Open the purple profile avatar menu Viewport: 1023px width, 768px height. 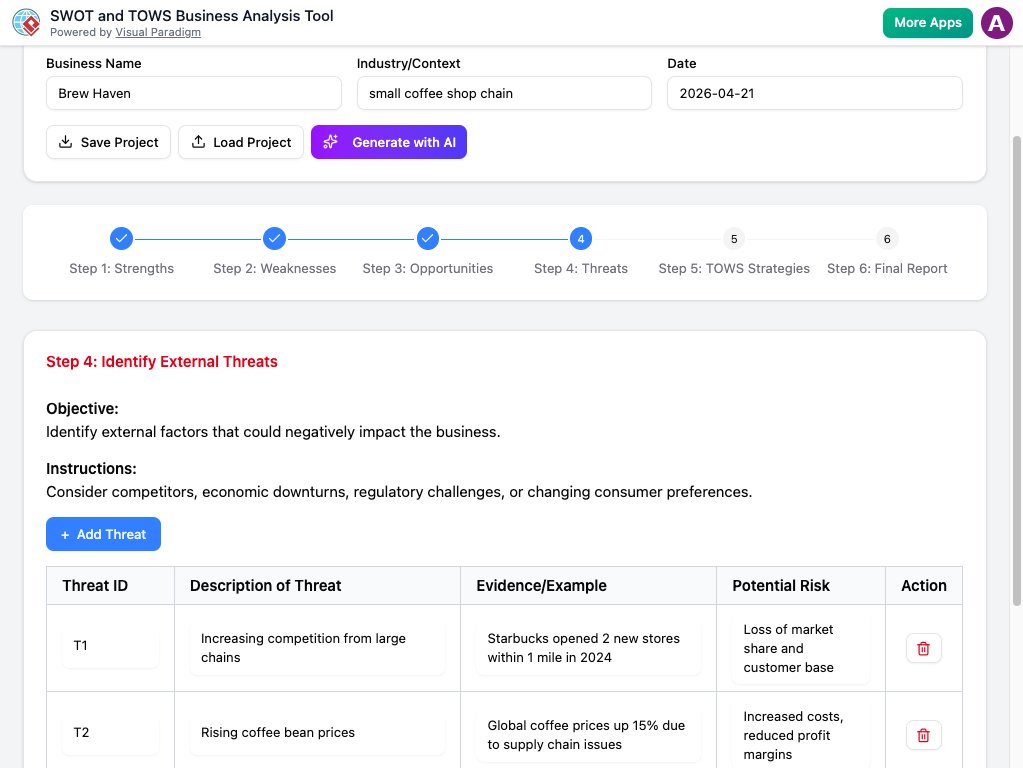click(997, 22)
